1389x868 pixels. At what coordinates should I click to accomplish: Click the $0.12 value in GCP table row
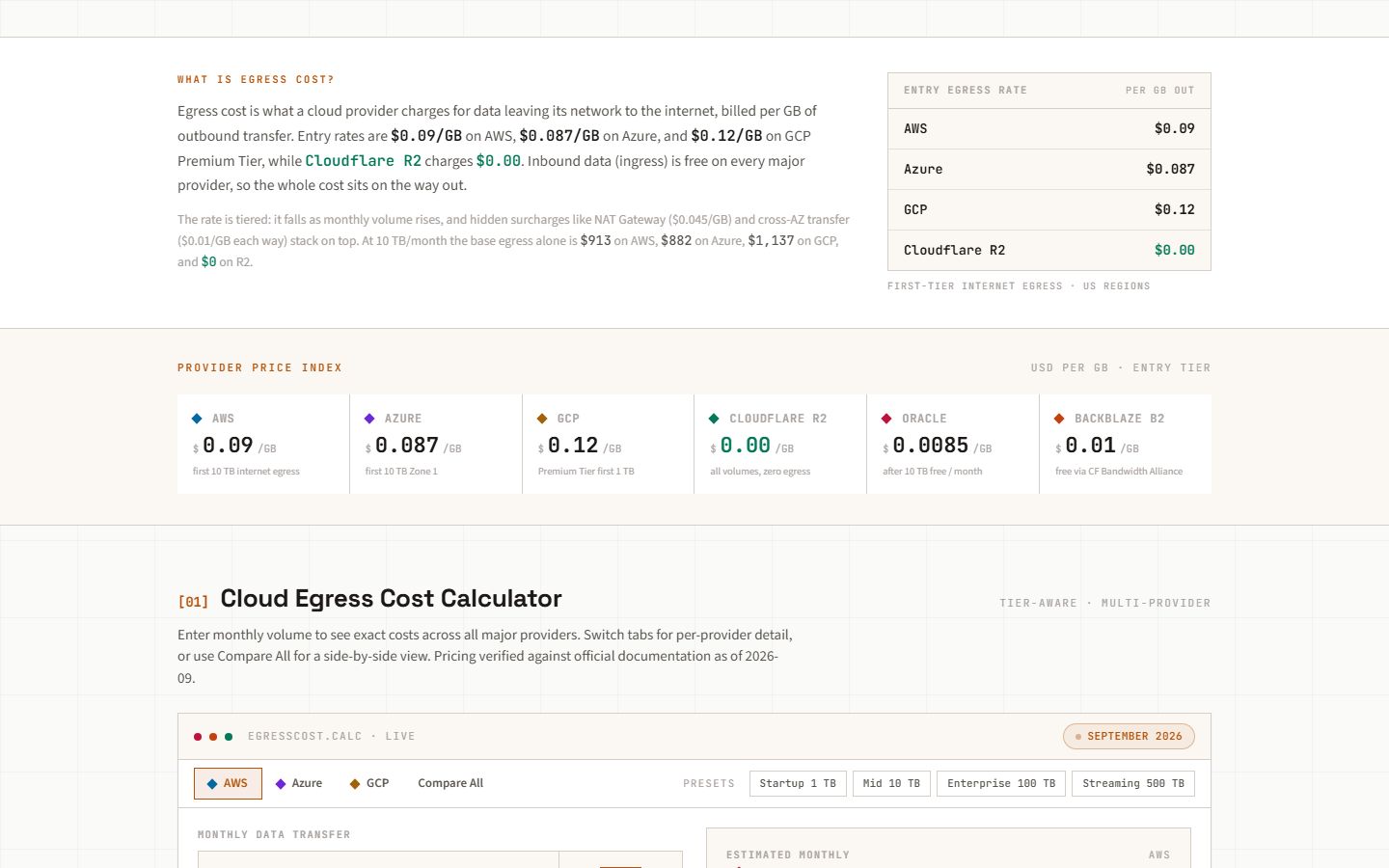click(1174, 210)
